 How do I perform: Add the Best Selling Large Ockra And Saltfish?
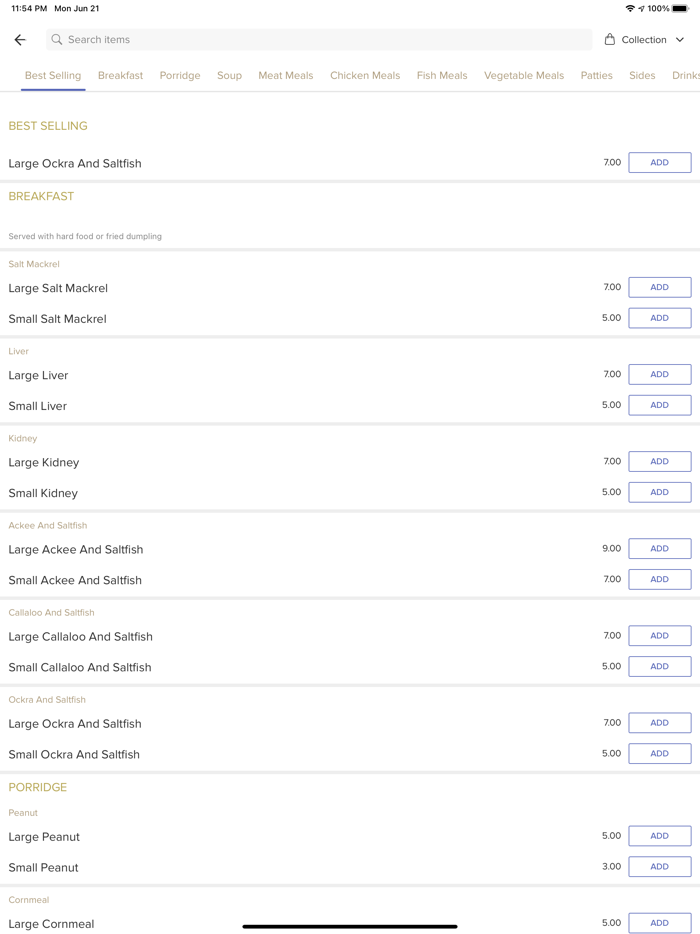coord(659,163)
